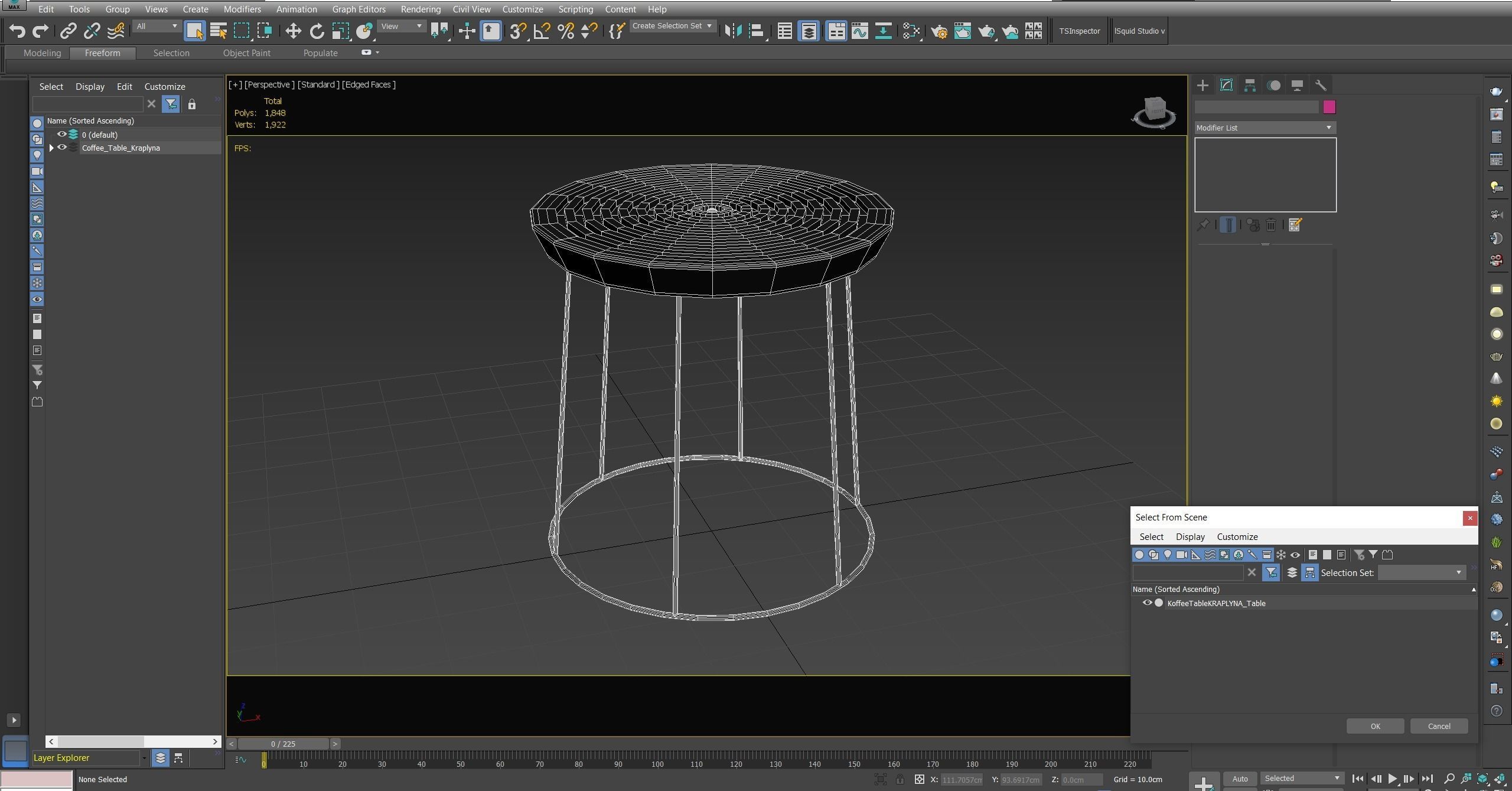This screenshot has height=791, width=1512.
Task: Open the Modifier List dropdown
Action: pos(1265,128)
